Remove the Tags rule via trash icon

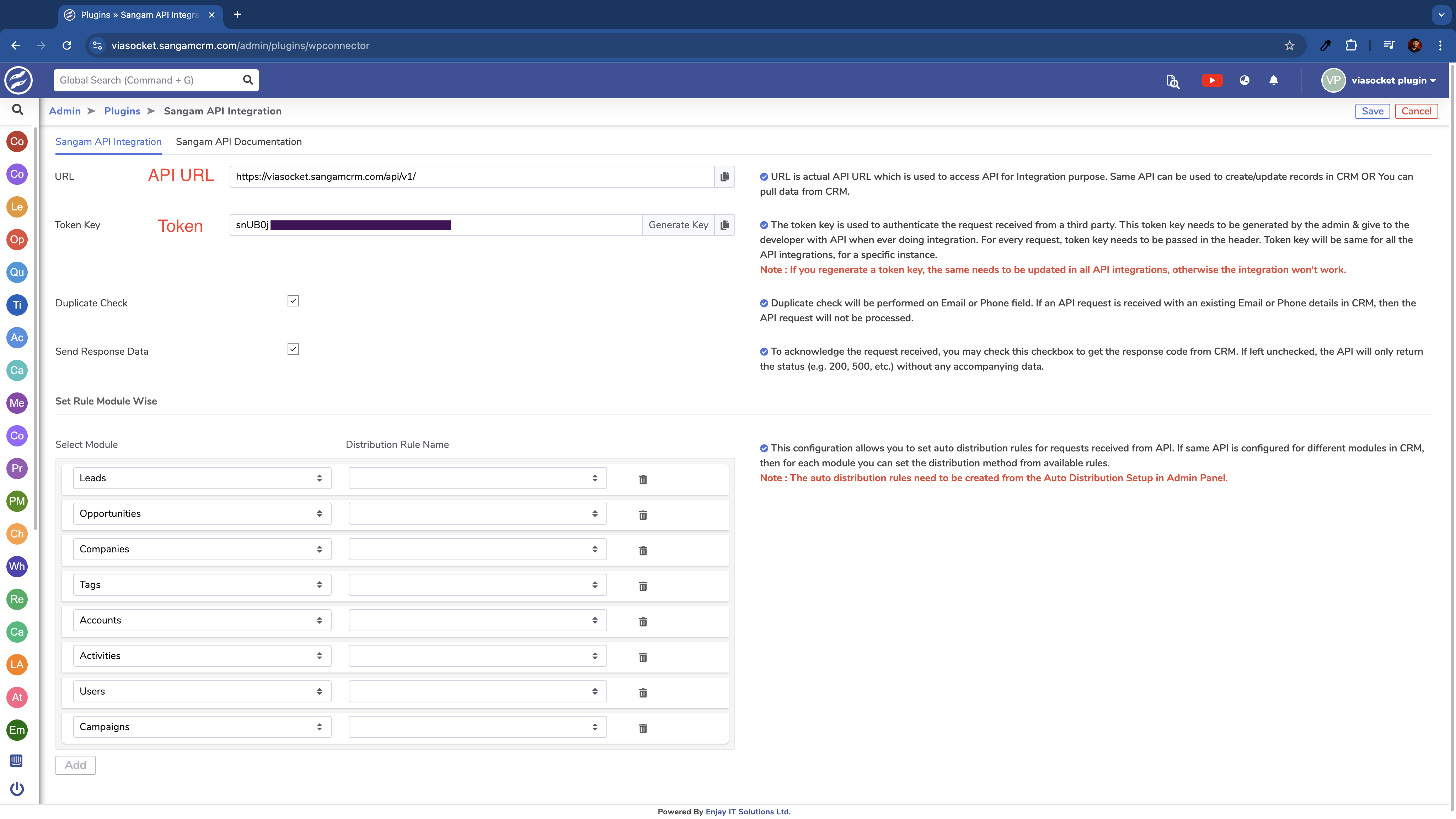point(643,586)
